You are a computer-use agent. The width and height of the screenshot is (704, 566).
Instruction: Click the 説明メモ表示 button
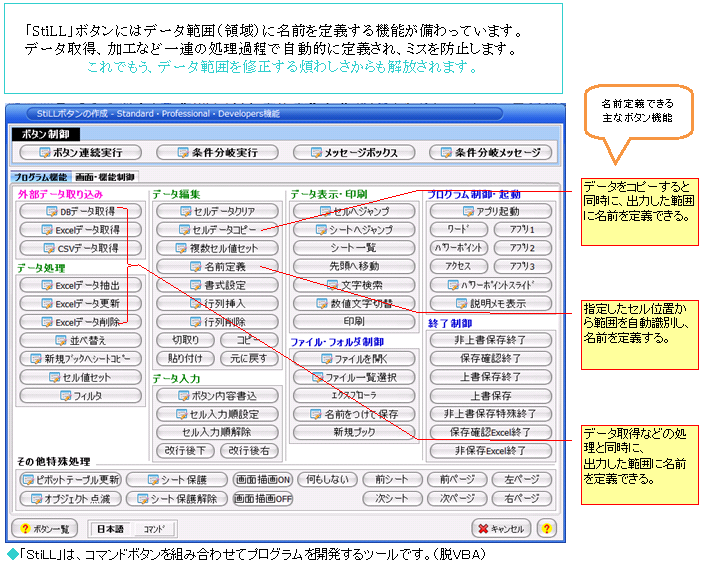tap(490, 304)
